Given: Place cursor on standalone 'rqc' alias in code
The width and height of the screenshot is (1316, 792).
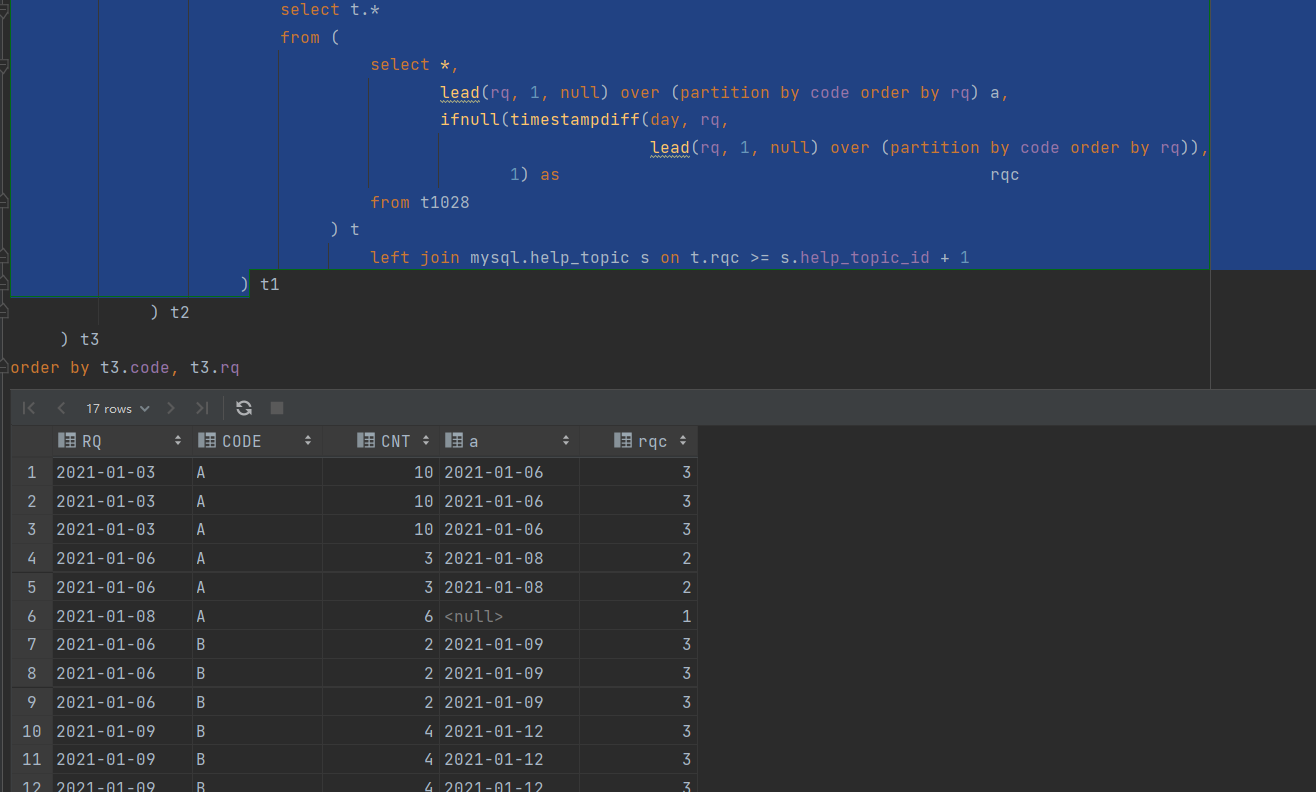Looking at the screenshot, I should (1005, 175).
